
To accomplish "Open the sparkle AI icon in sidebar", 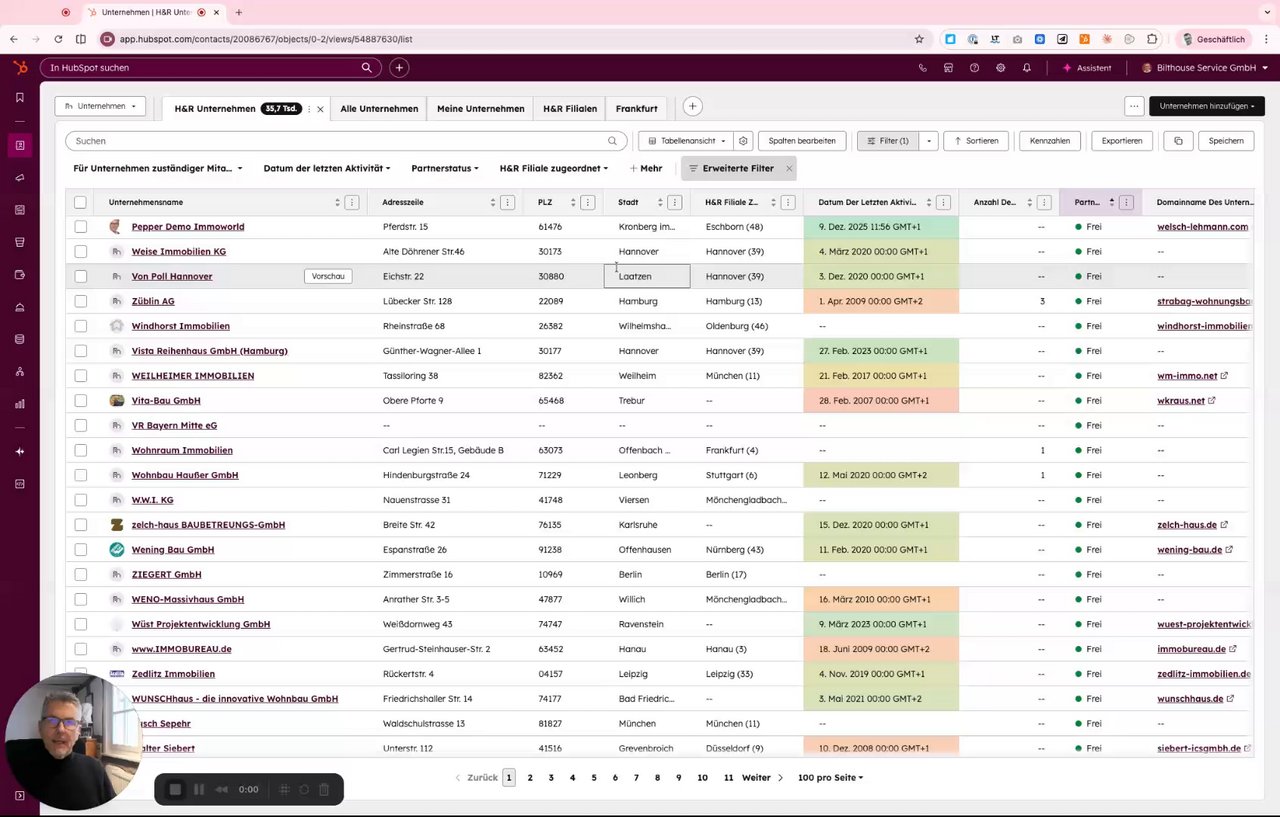I will pyautogui.click(x=19, y=451).
